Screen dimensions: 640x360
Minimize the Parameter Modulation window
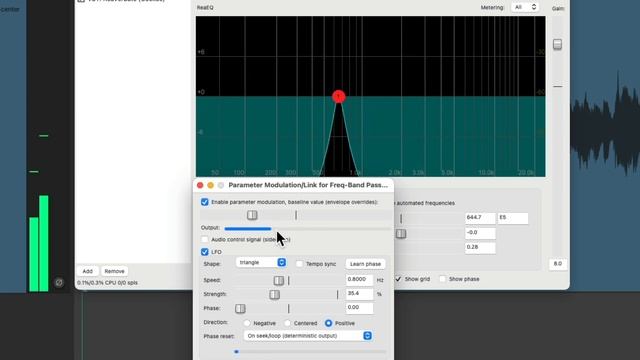tap(210, 185)
